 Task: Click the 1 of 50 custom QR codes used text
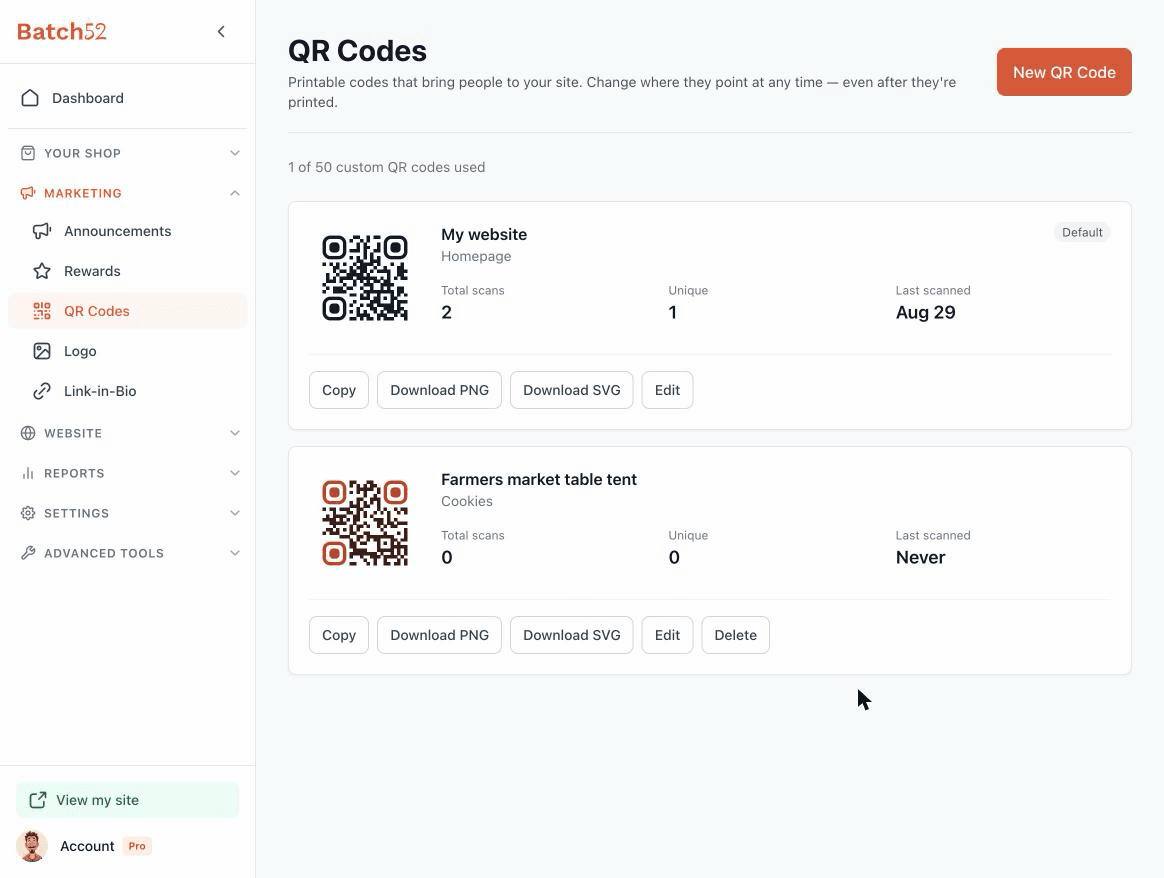pyautogui.click(x=387, y=167)
